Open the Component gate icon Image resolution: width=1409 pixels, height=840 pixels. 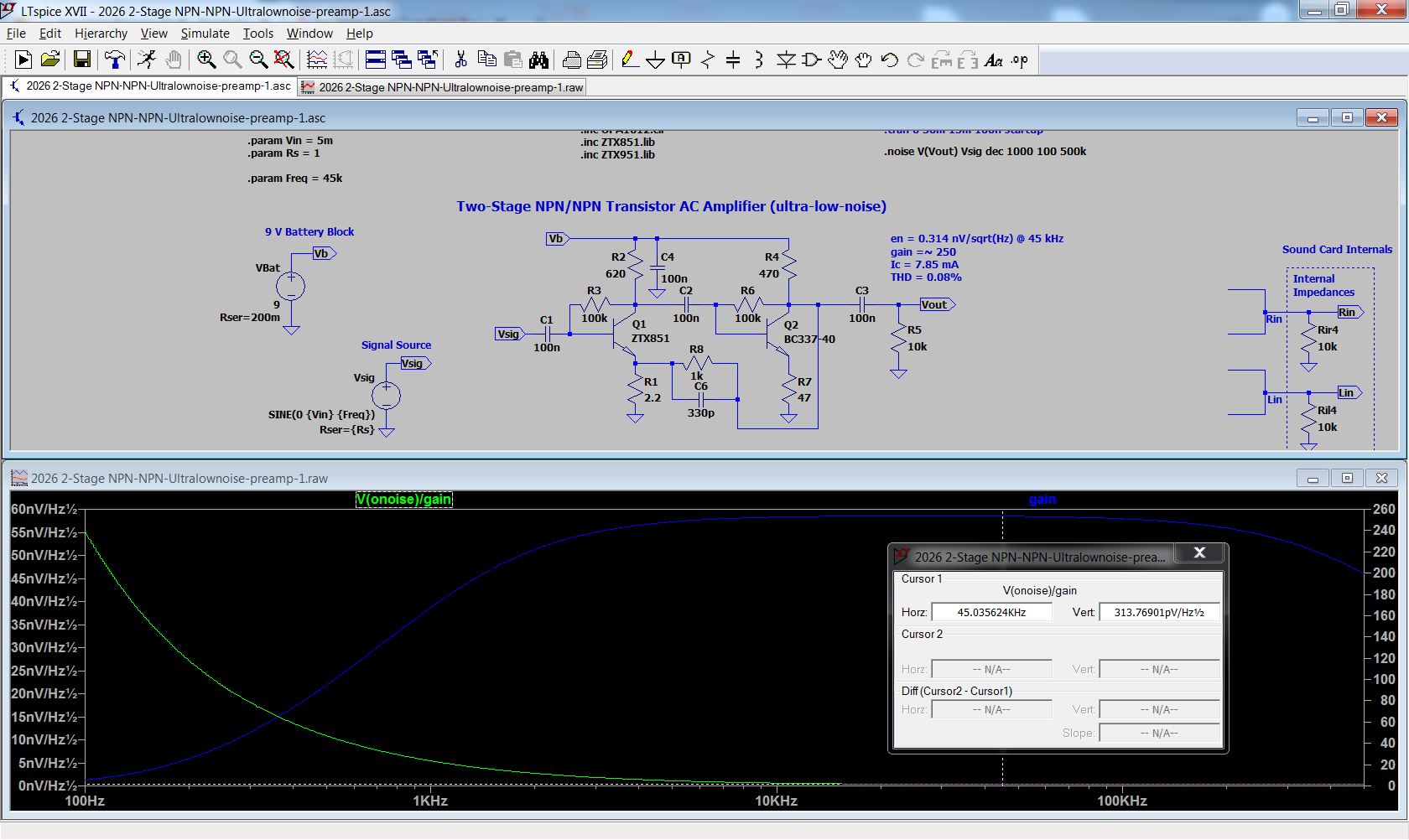(x=811, y=60)
